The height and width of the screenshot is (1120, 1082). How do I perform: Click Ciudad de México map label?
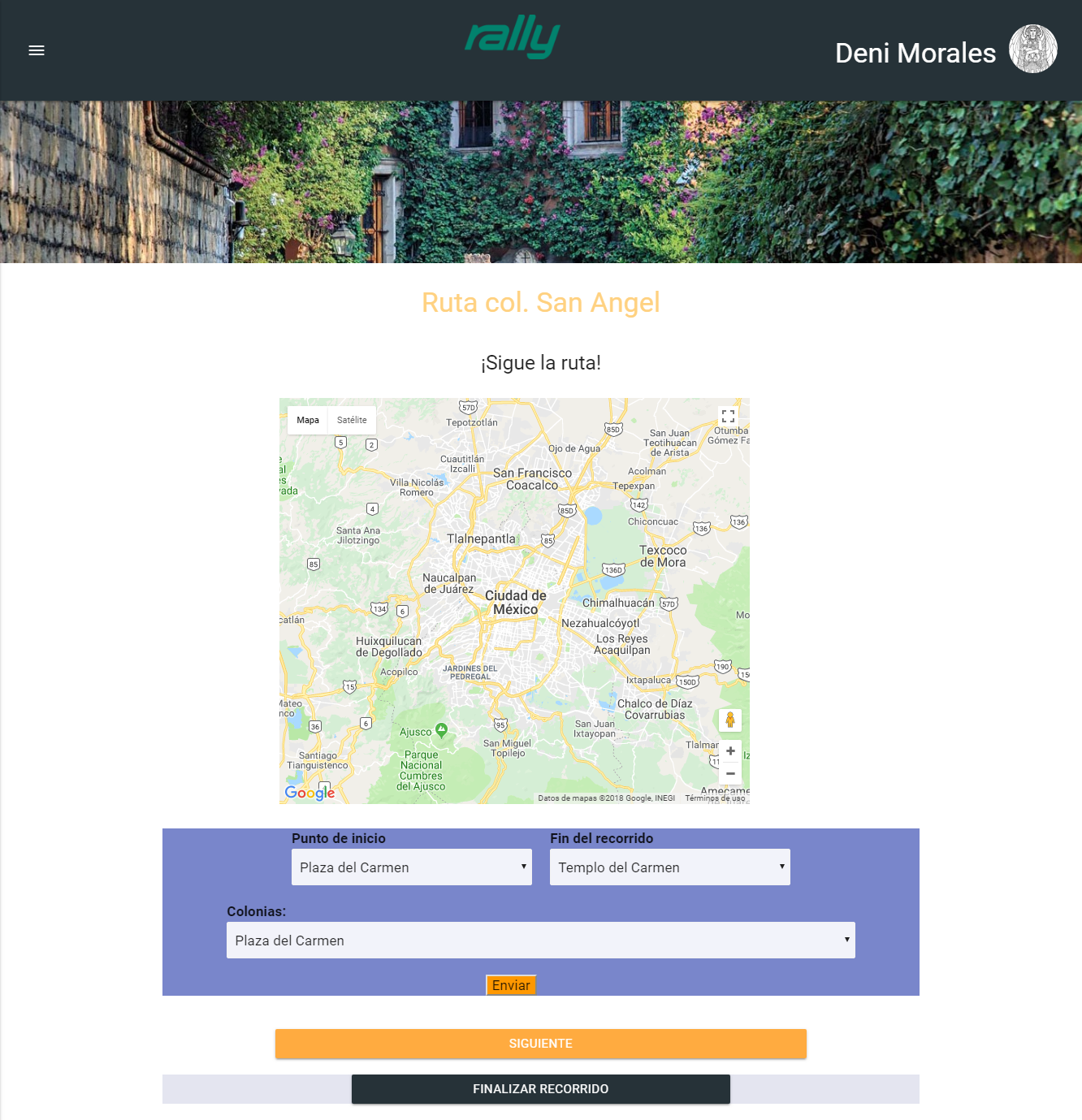coord(516,603)
